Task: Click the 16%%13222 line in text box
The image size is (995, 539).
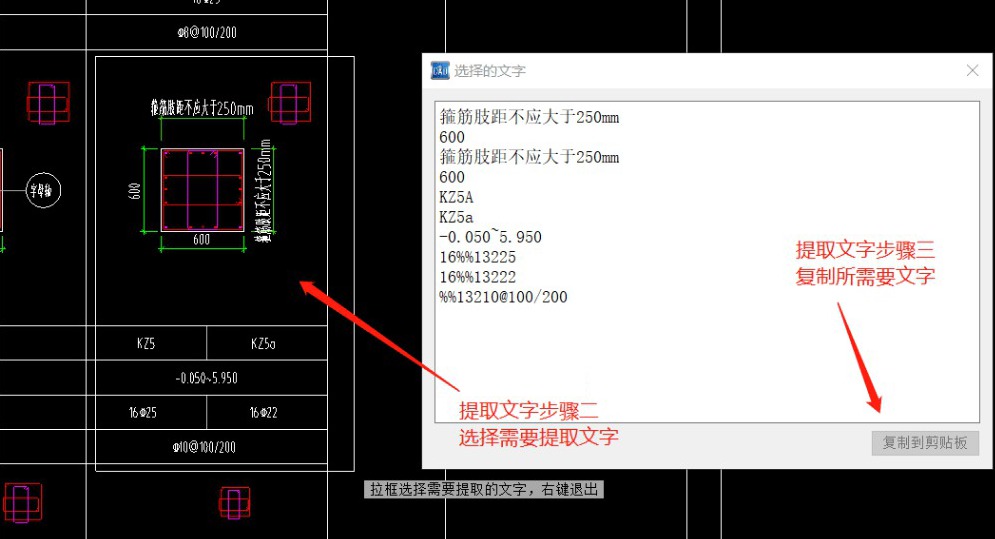Action: point(478,277)
